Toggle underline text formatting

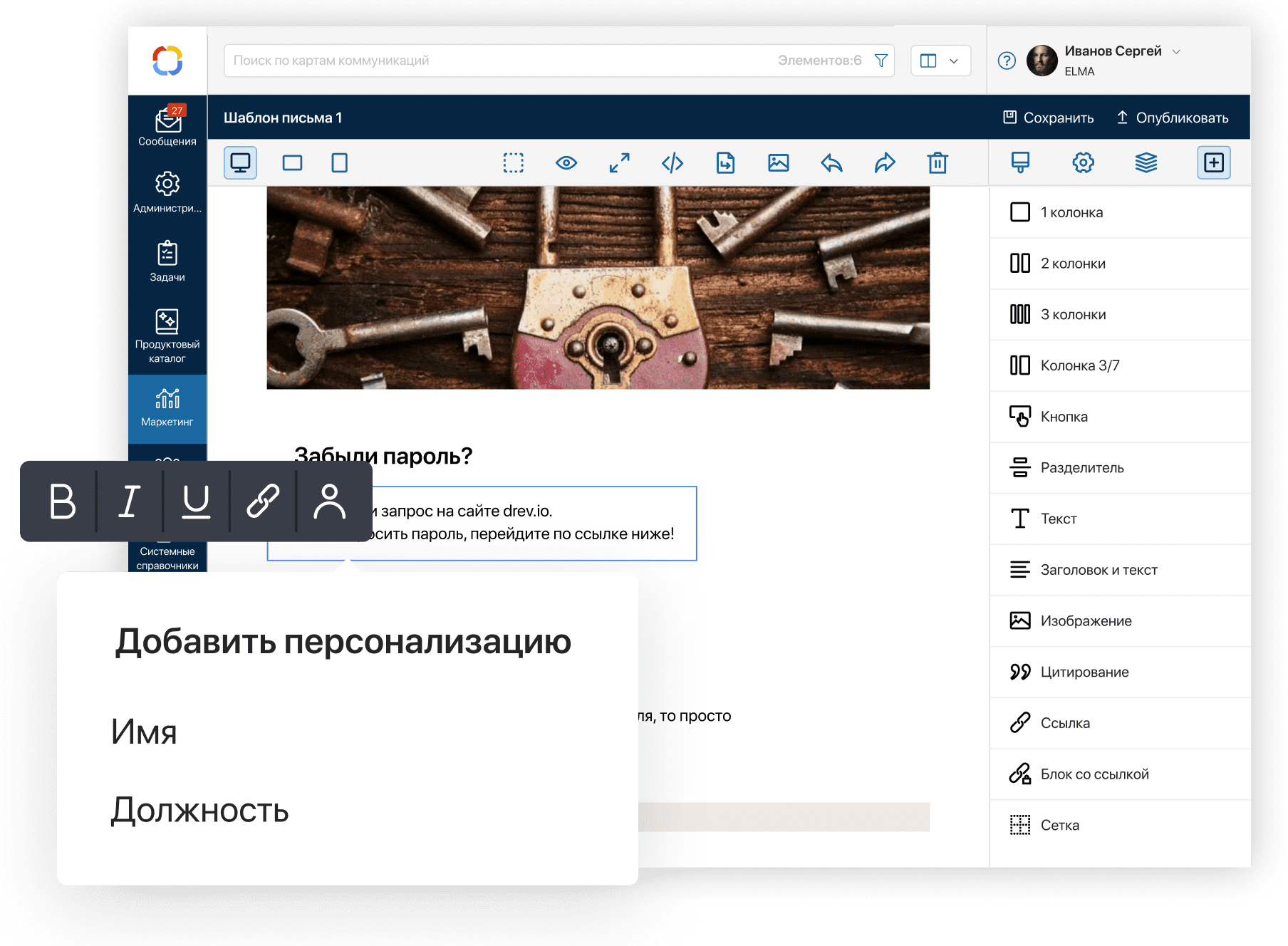[x=196, y=501]
